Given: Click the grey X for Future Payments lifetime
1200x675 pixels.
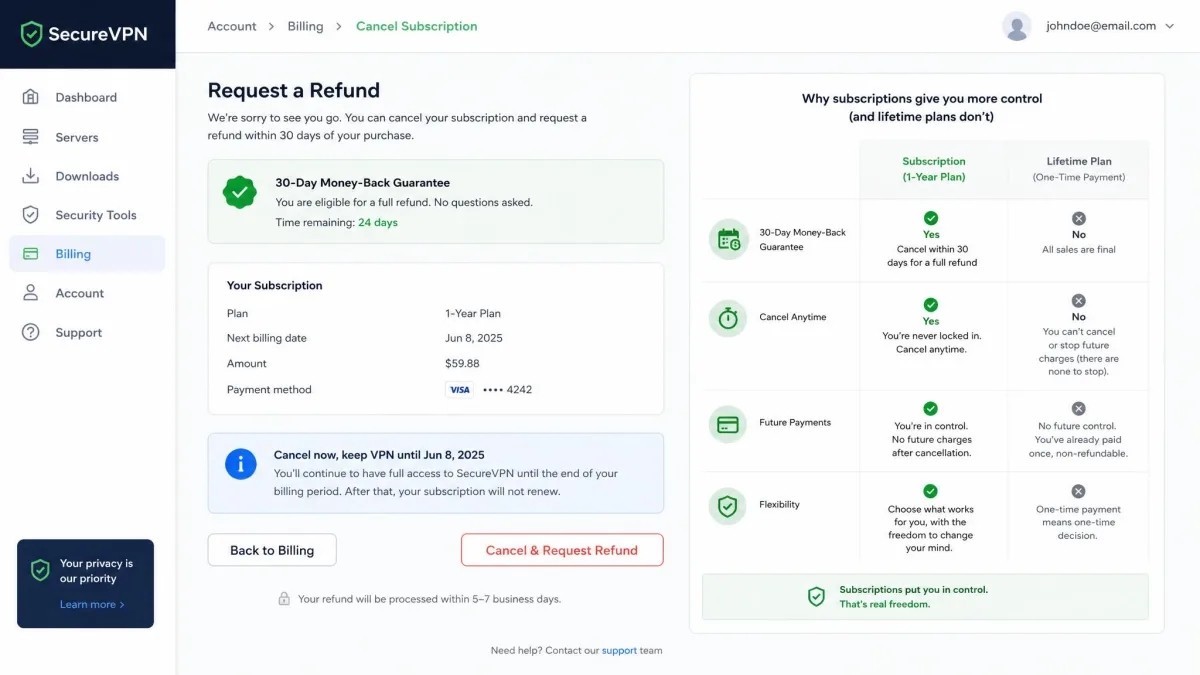Looking at the screenshot, I should coord(1078,409).
